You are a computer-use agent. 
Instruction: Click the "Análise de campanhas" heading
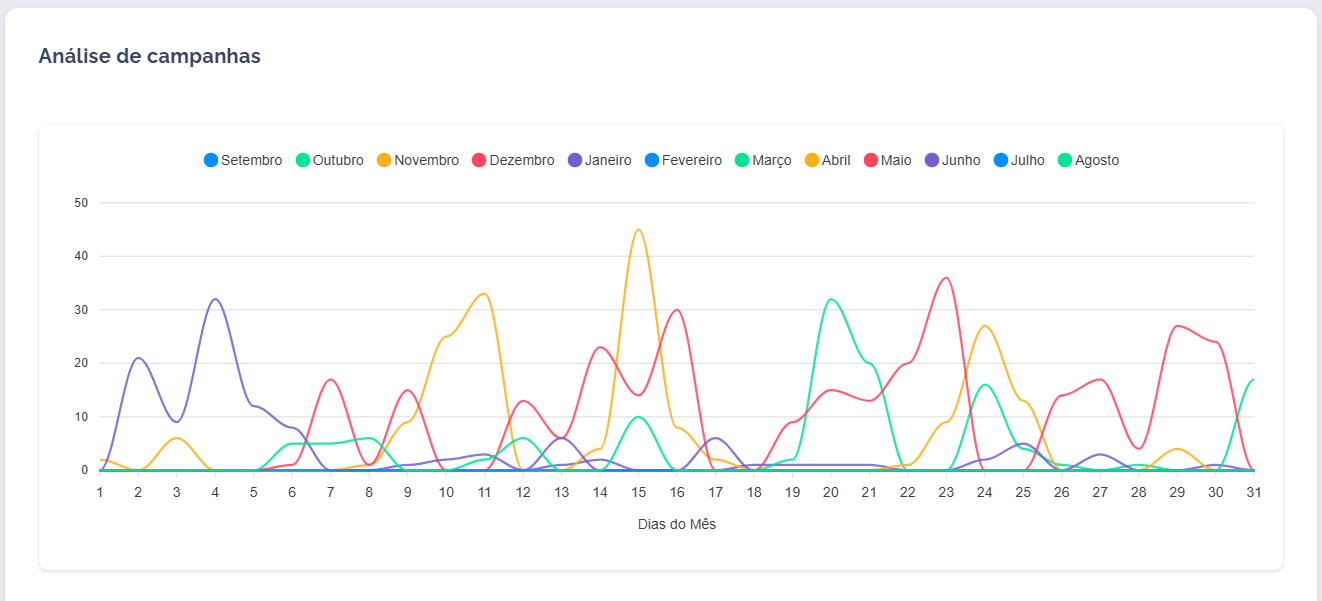(149, 56)
